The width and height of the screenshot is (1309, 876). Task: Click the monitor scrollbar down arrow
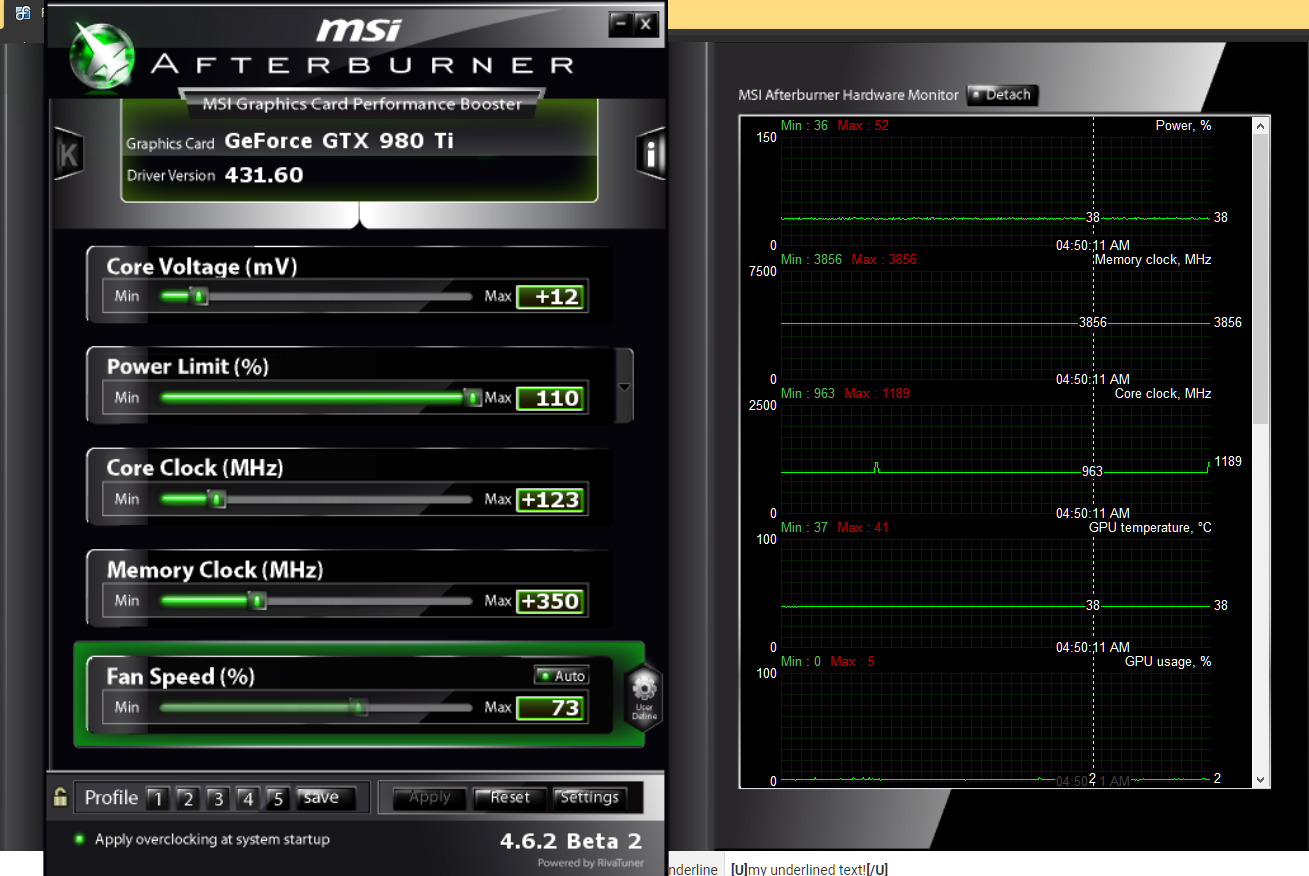1260,779
